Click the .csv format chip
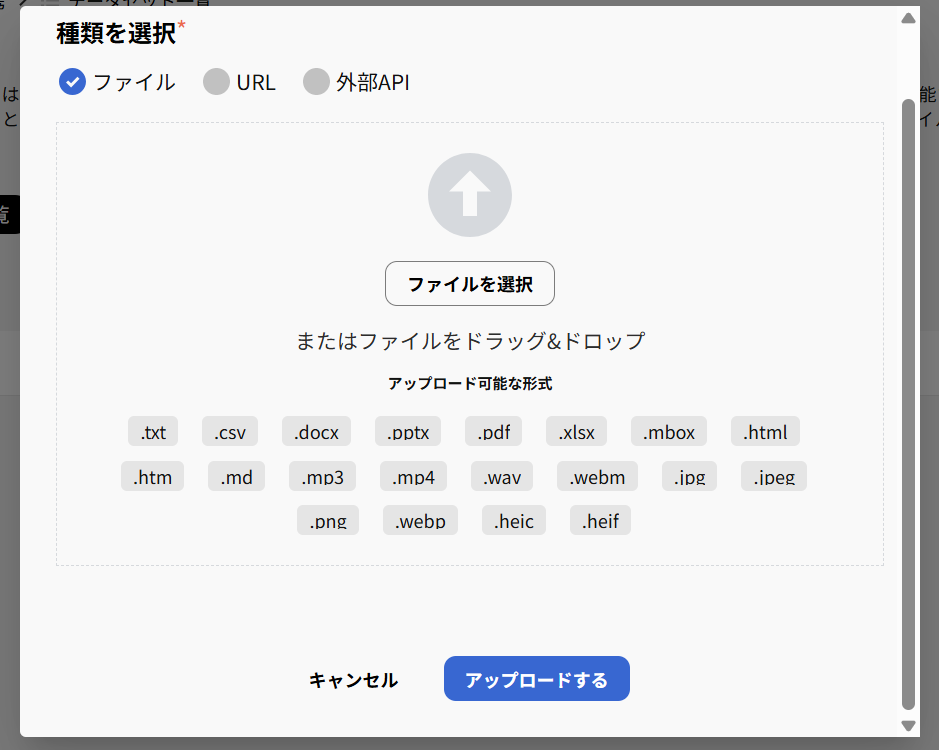 tap(229, 431)
